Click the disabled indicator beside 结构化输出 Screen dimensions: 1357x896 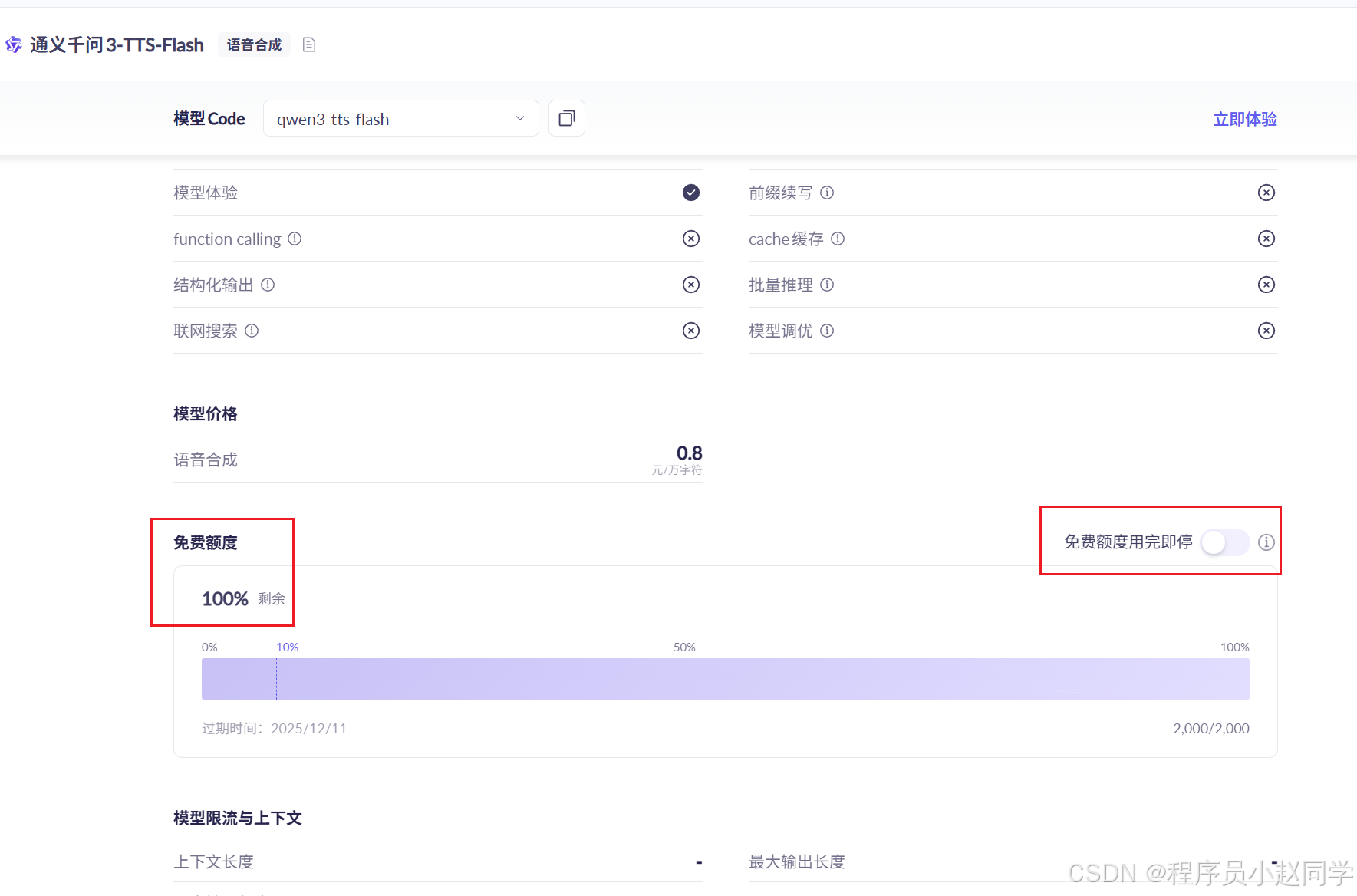690,285
